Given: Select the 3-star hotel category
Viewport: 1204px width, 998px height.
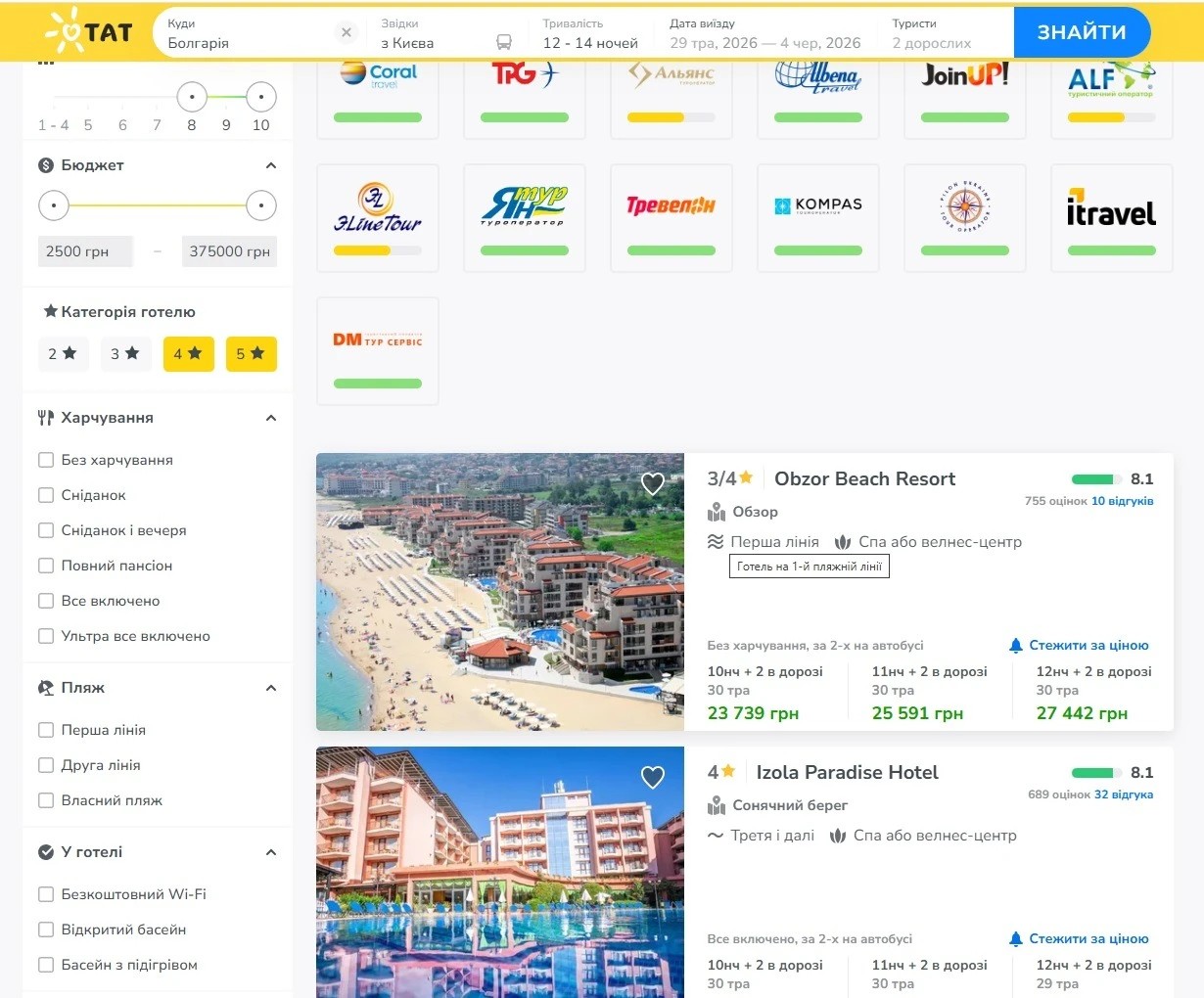Looking at the screenshot, I should tap(125, 354).
